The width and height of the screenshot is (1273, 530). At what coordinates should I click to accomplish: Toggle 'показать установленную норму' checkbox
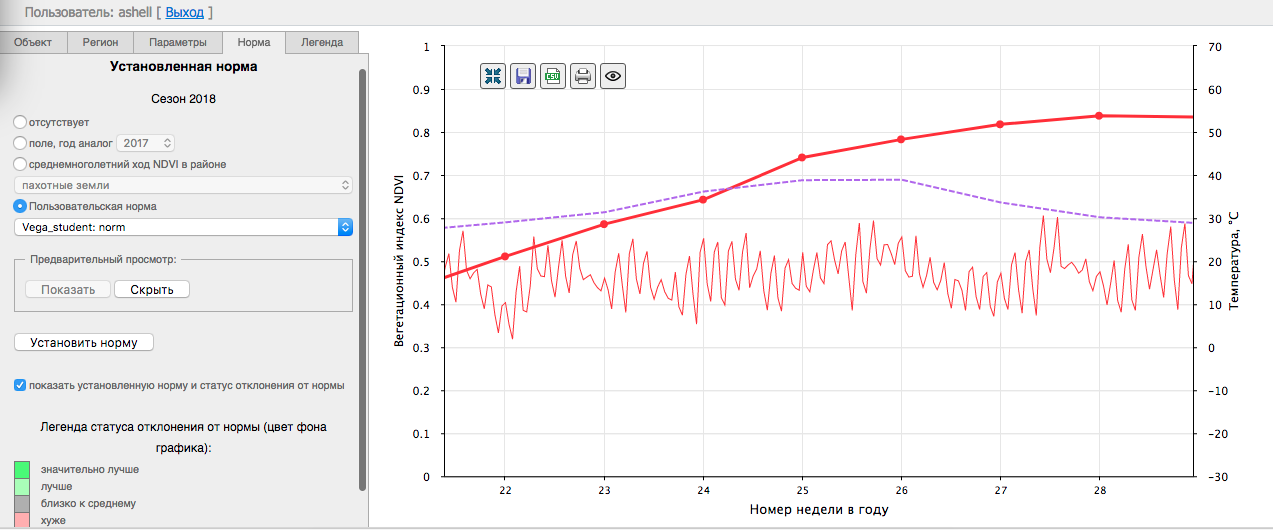pyautogui.click(x=20, y=385)
